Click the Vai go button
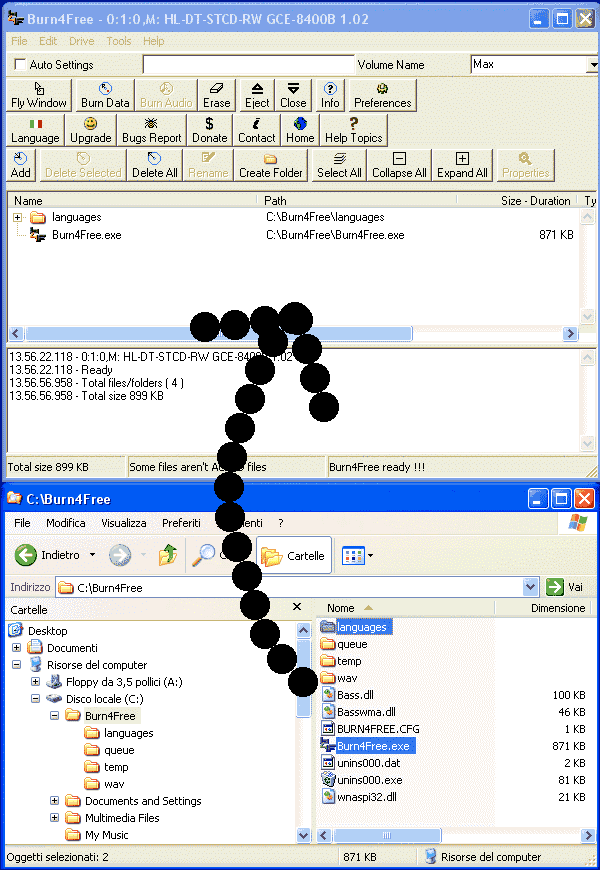Screen dimensions: 600x870 click(565, 587)
